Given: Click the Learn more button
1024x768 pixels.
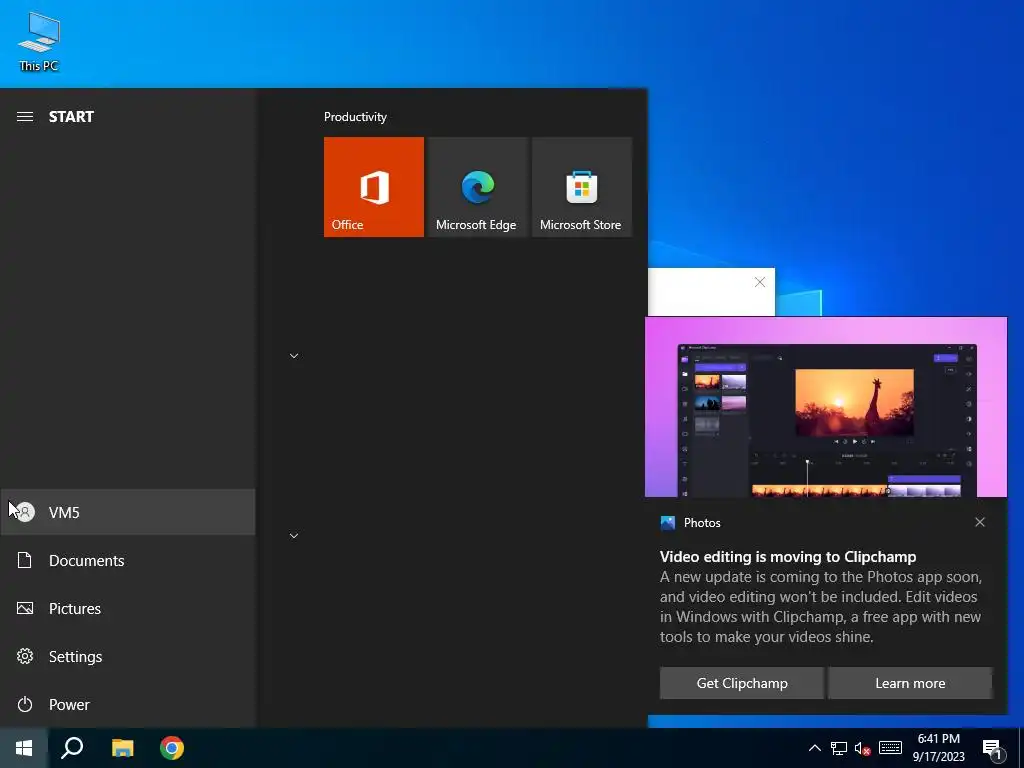Looking at the screenshot, I should click(910, 683).
